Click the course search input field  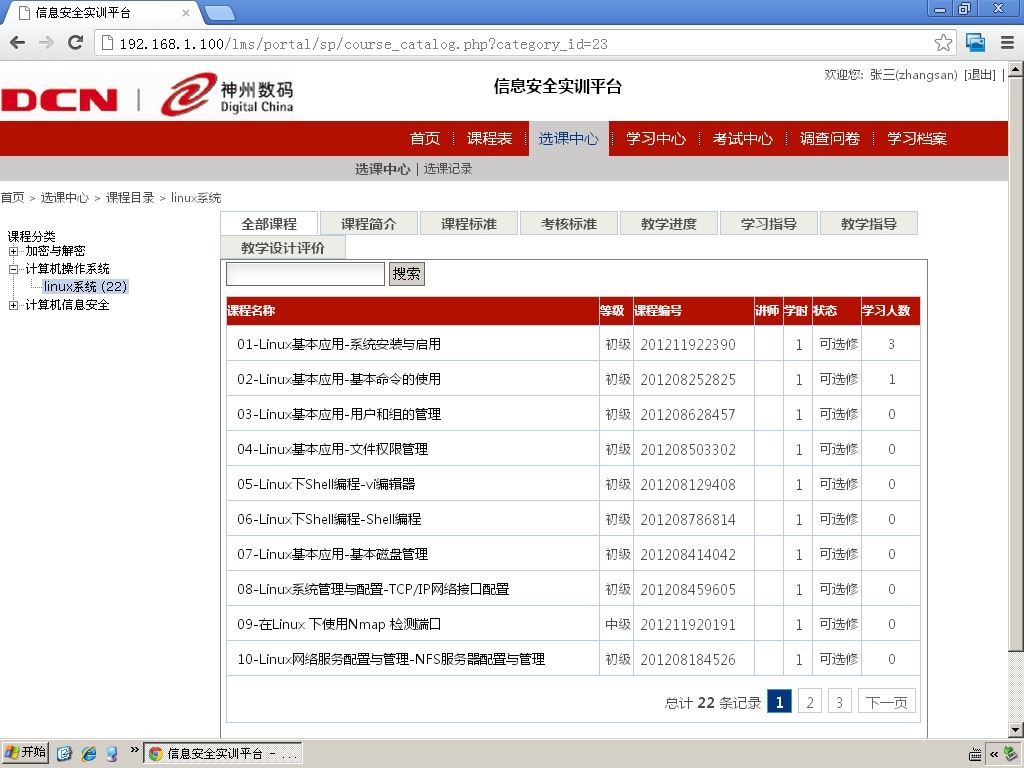pyautogui.click(x=305, y=274)
